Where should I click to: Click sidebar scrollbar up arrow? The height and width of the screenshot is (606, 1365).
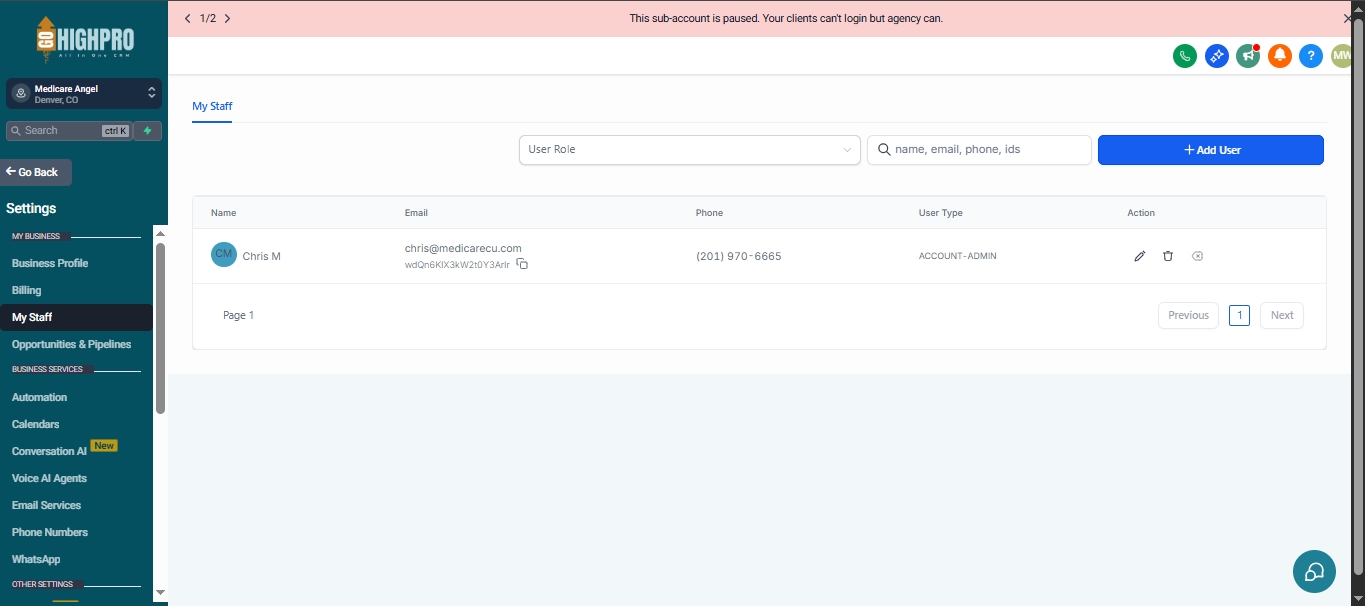[x=160, y=232]
